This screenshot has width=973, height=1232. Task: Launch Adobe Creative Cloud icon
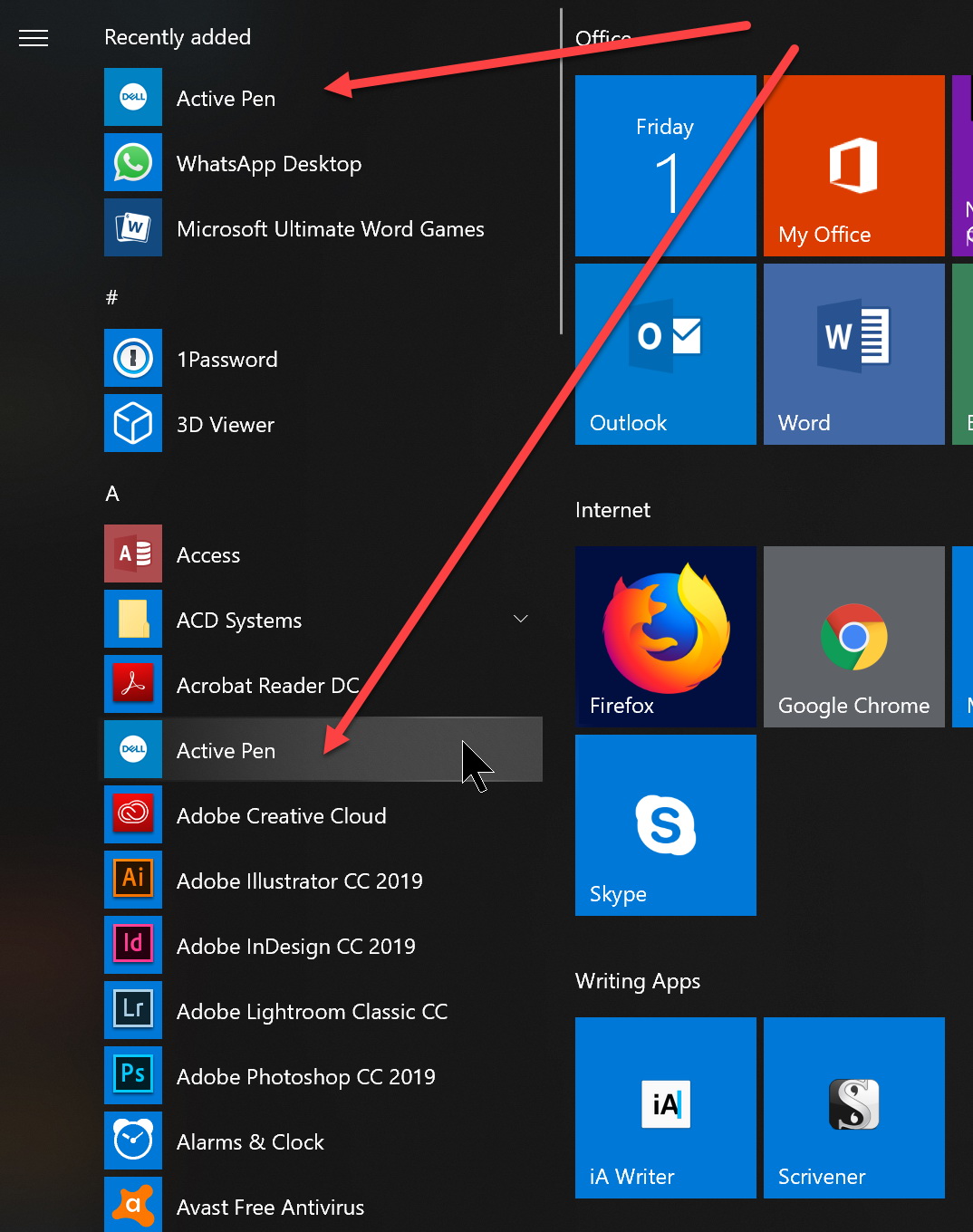click(x=133, y=814)
